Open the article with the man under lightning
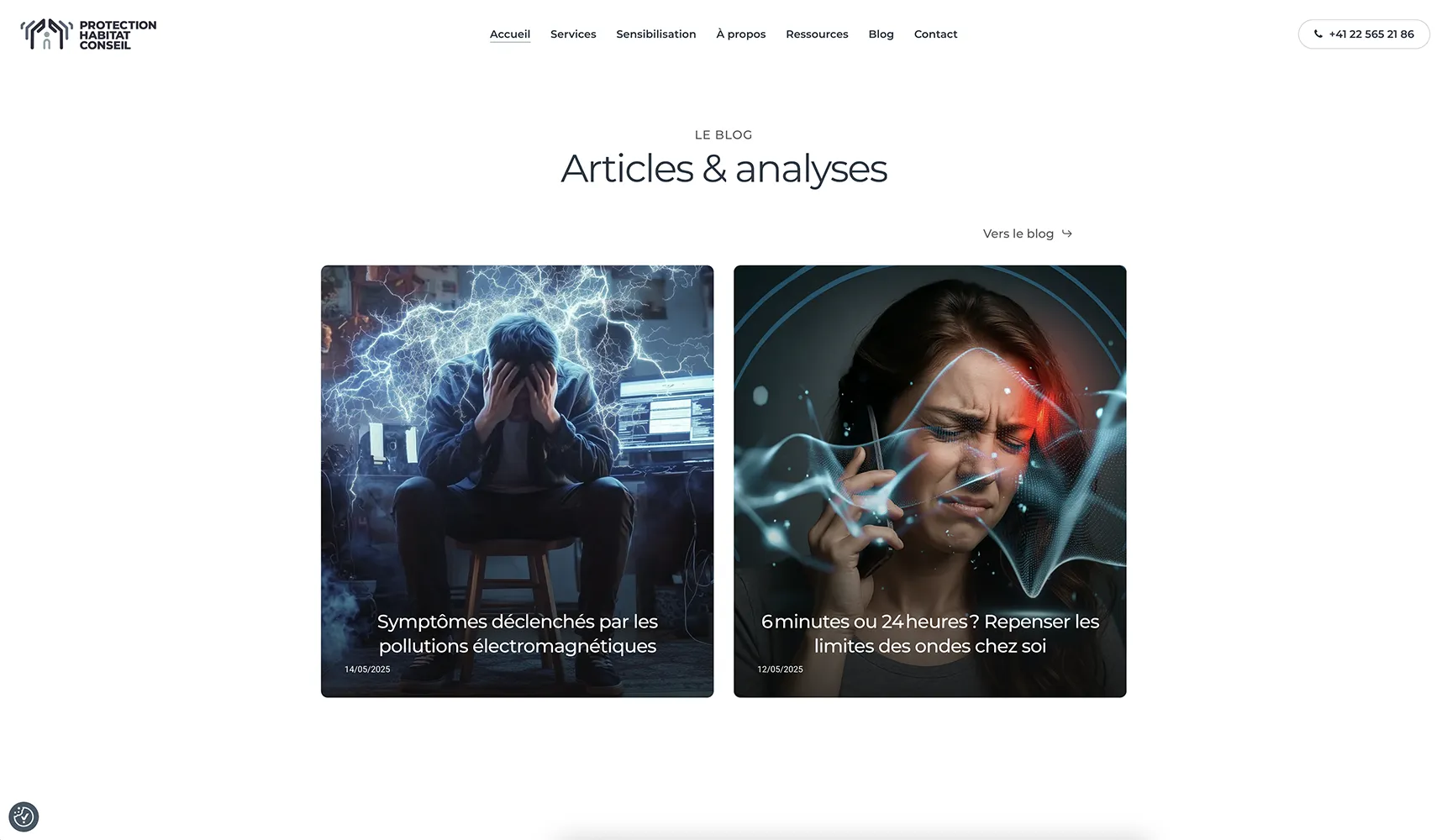This screenshot has height=840, width=1447. 517,481
